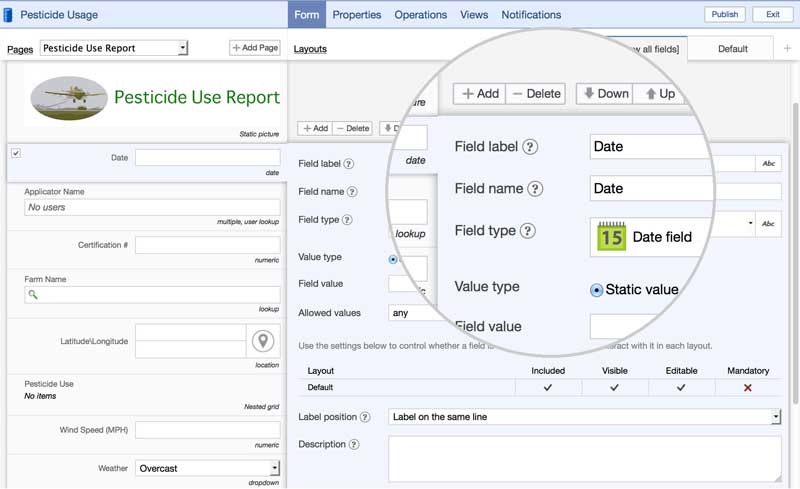Image resolution: width=800 pixels, height=489 pixels.
Task: Open the Operations tab
Action: tap(420, 15)
